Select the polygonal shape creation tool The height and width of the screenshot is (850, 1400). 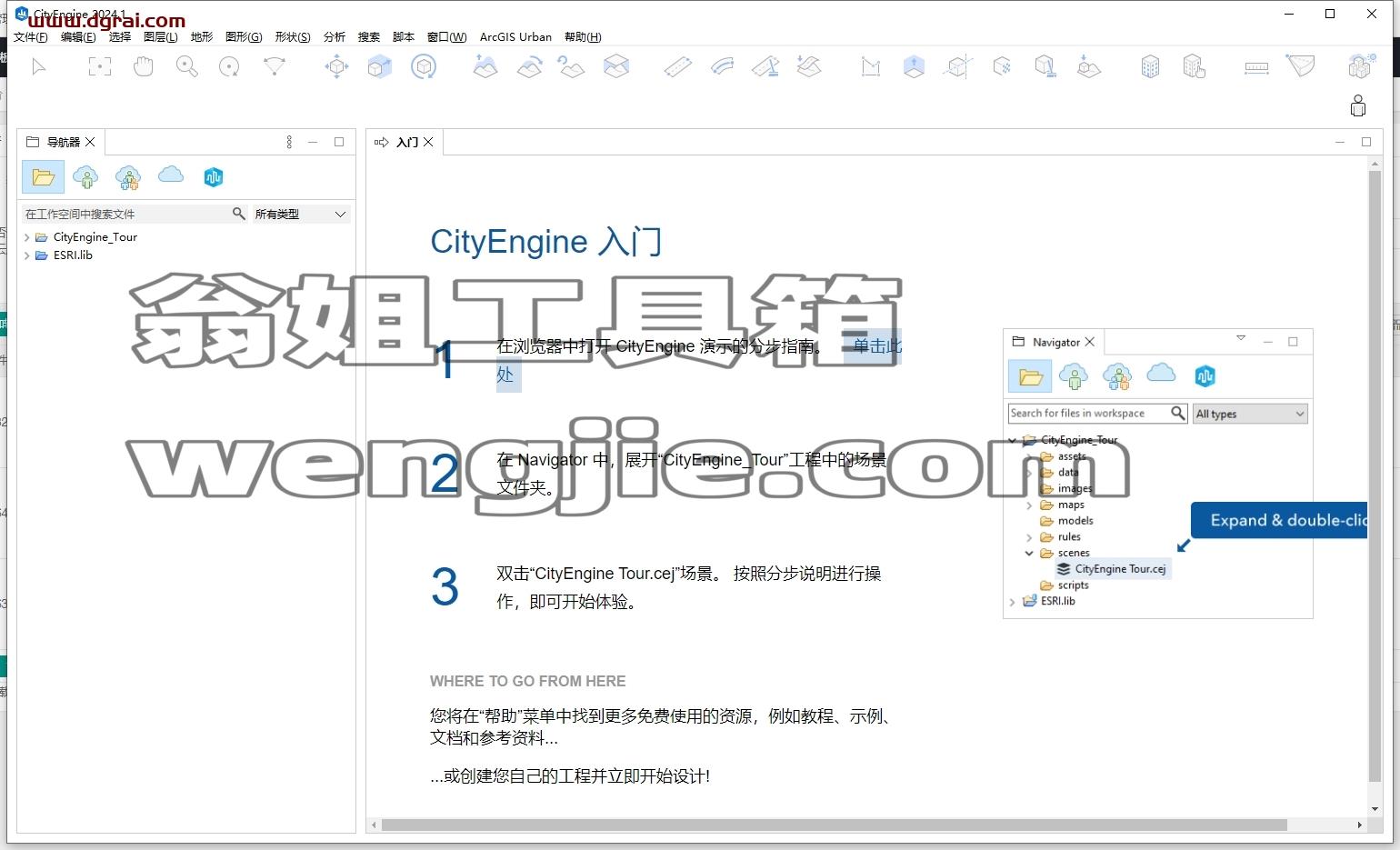871,66
